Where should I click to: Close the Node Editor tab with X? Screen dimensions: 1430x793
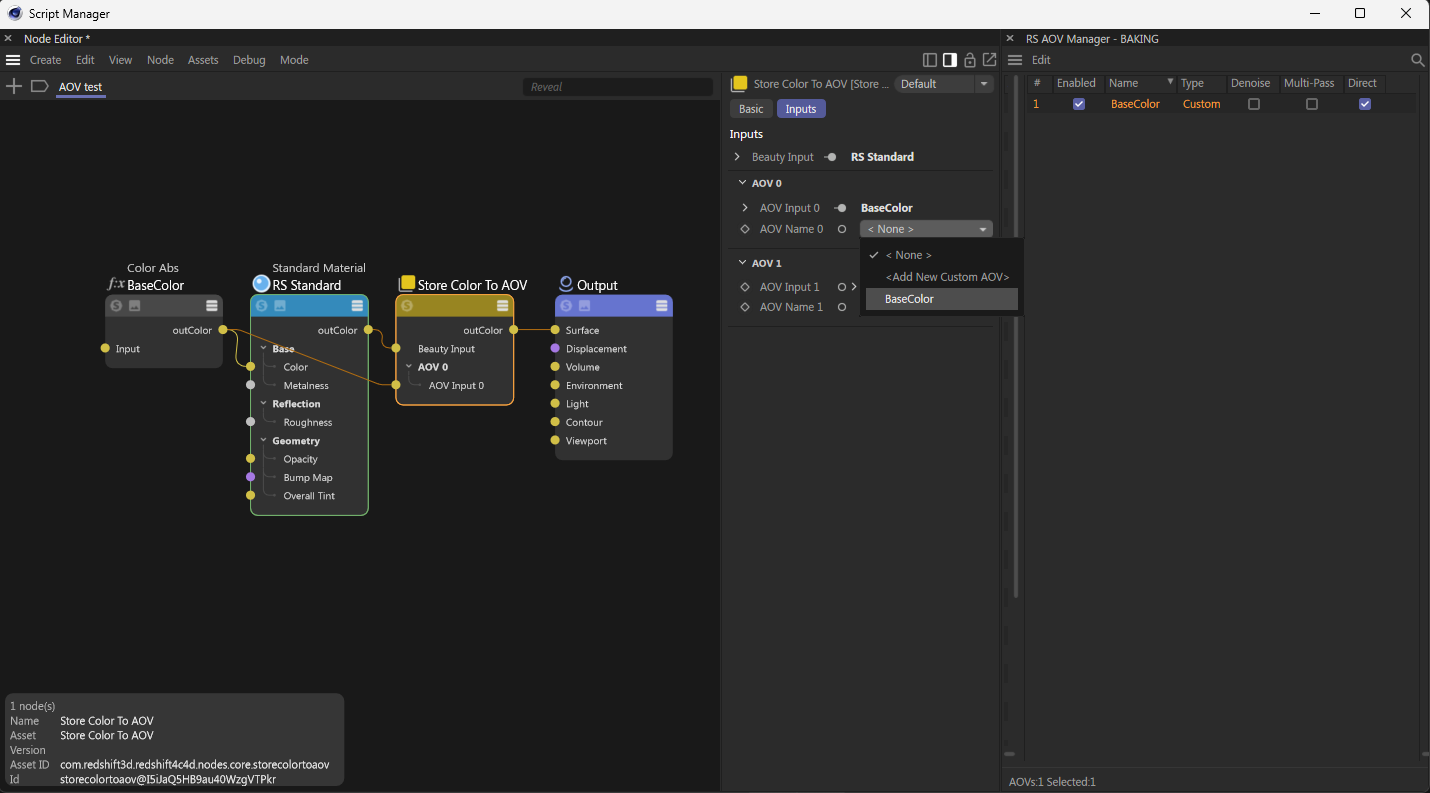(x=8, y=39)
